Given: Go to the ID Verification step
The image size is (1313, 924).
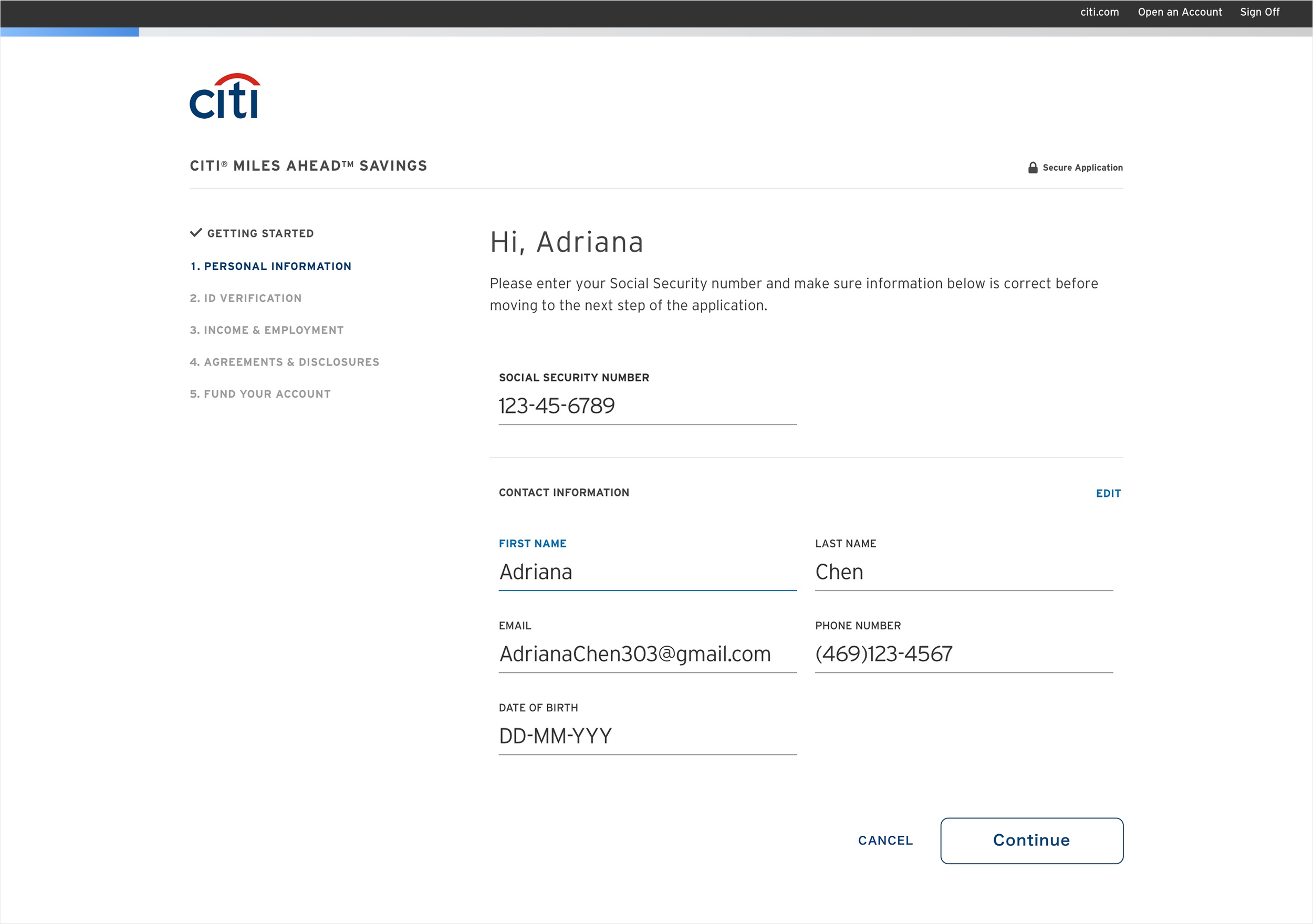Looking at the screenshot, I should [x=245, y=298].
